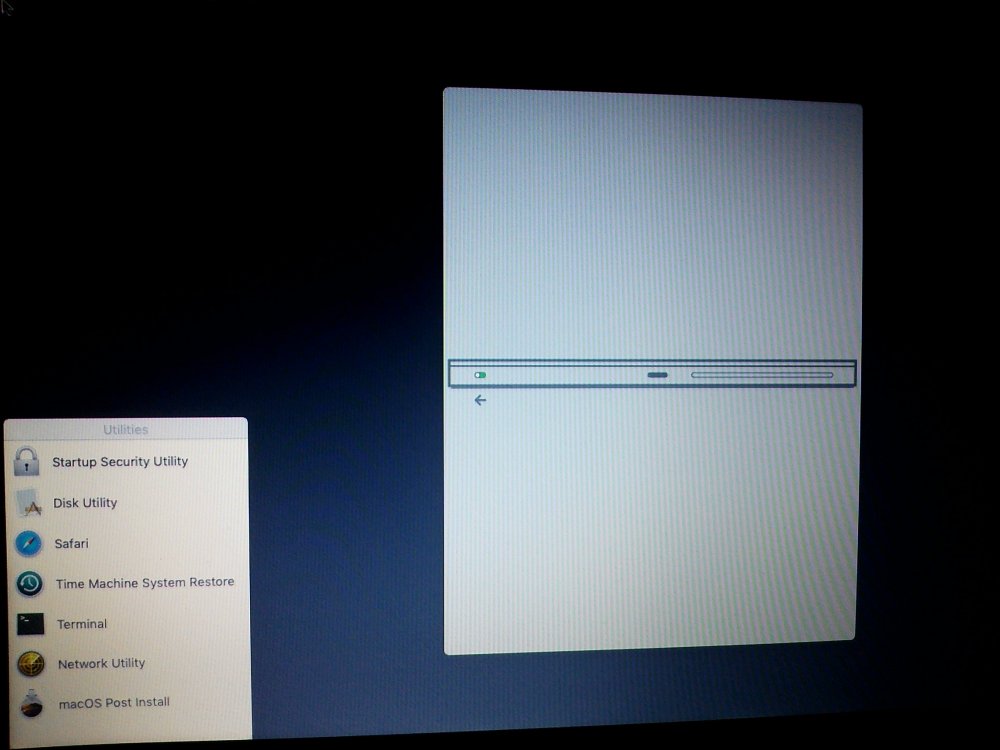The image size is (1000, 750).
Task: Click the left arrow icon in the white window
Action: (480, 400)
